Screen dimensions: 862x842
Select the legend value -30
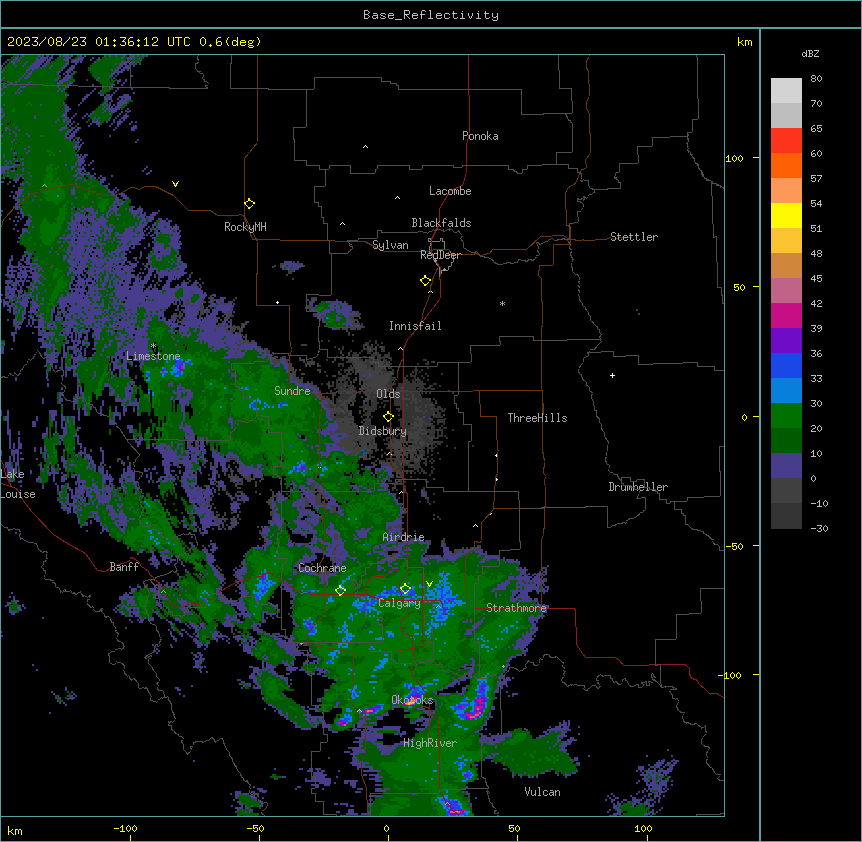tap(819, 529)
